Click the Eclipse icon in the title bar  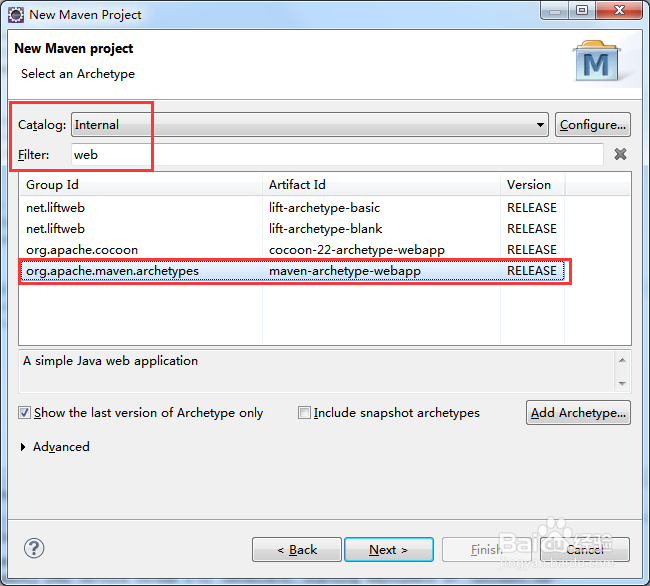tap(16, 15)
